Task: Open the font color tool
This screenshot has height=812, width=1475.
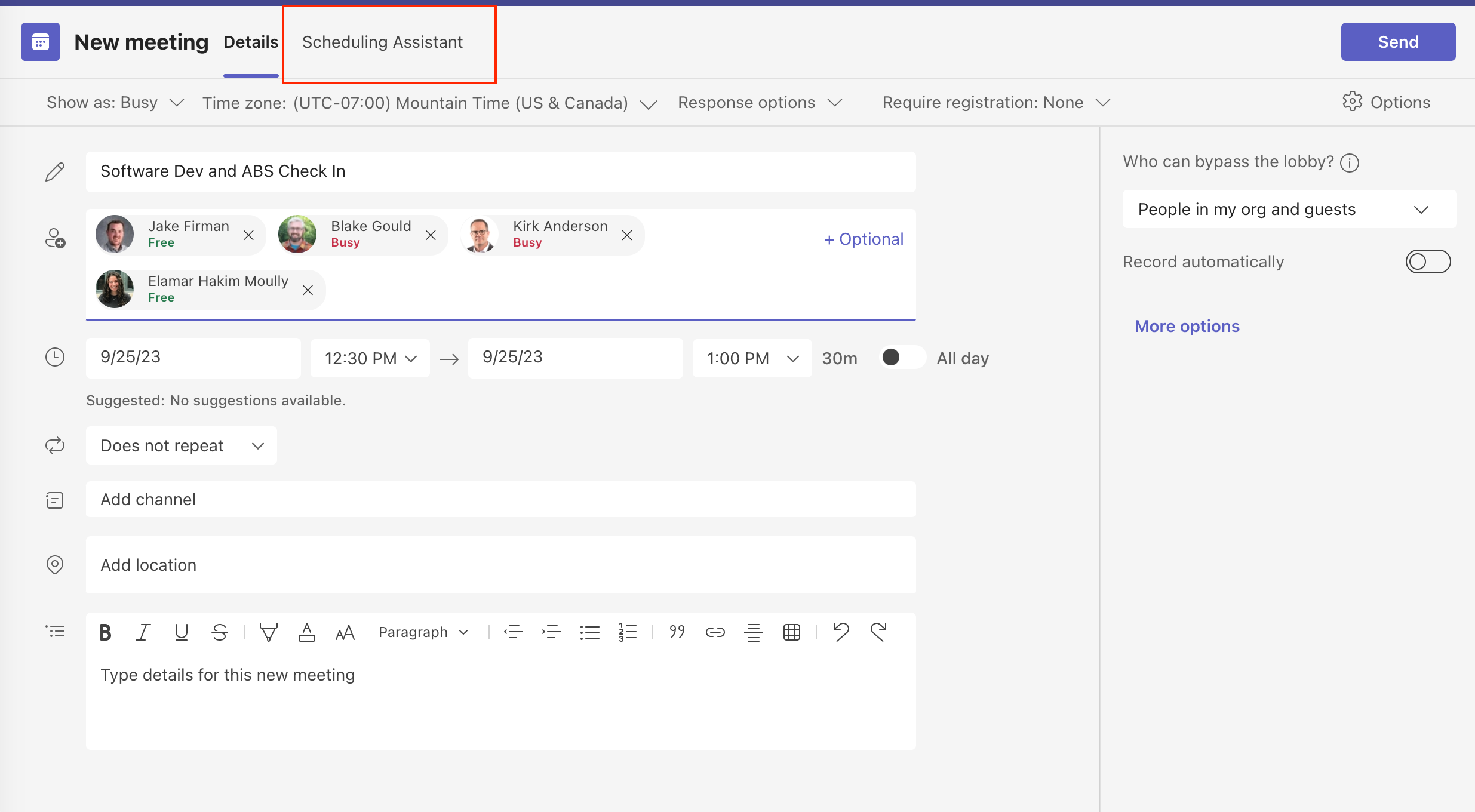Action: [306, 632]
